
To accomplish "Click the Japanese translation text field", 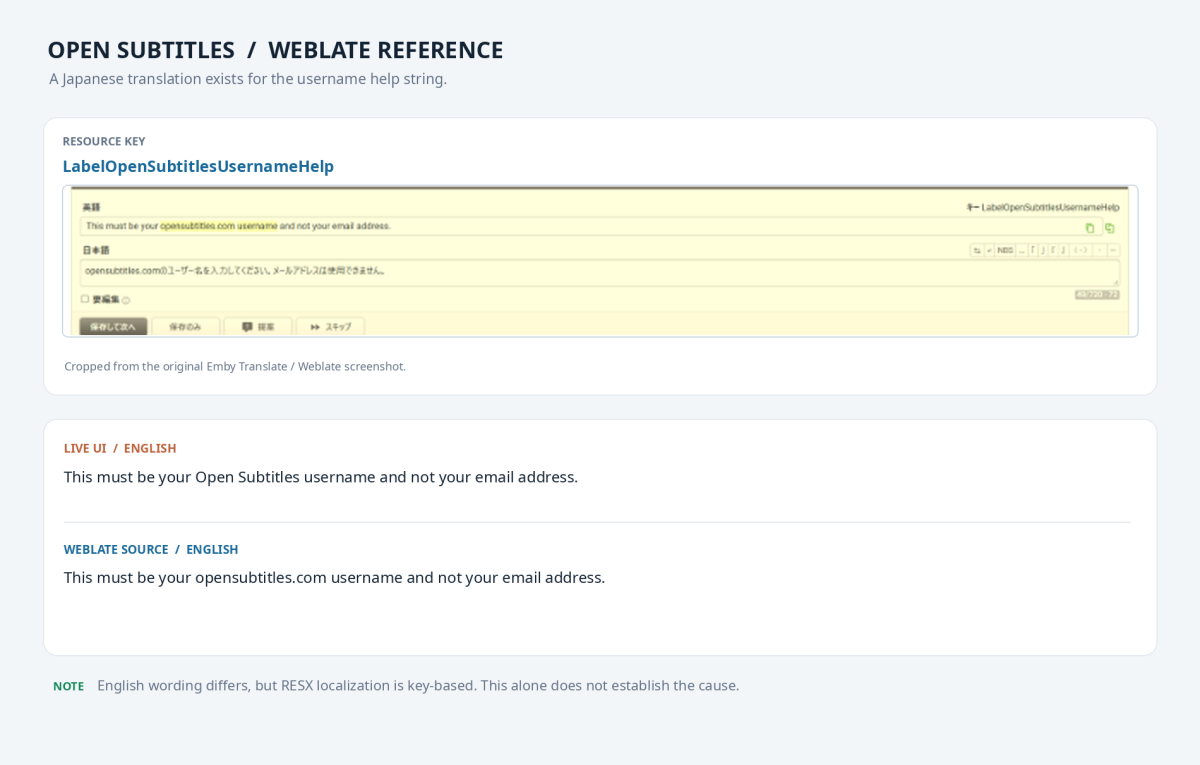I will click(x=600, y=272).
